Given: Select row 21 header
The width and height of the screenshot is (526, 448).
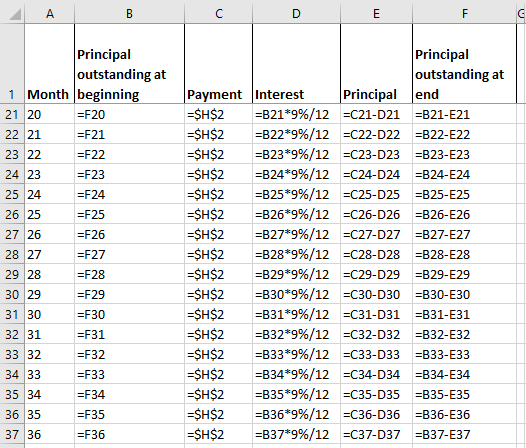Looking at the screenshot, I should click(x=12, y=114).
